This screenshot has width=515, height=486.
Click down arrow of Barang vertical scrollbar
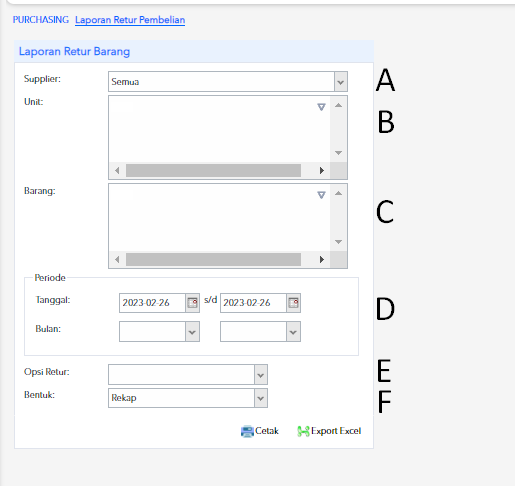(x=338, y=242)
